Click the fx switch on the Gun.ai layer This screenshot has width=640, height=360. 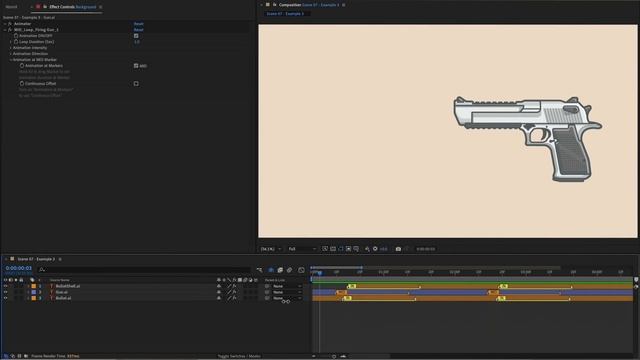point(234,292)
